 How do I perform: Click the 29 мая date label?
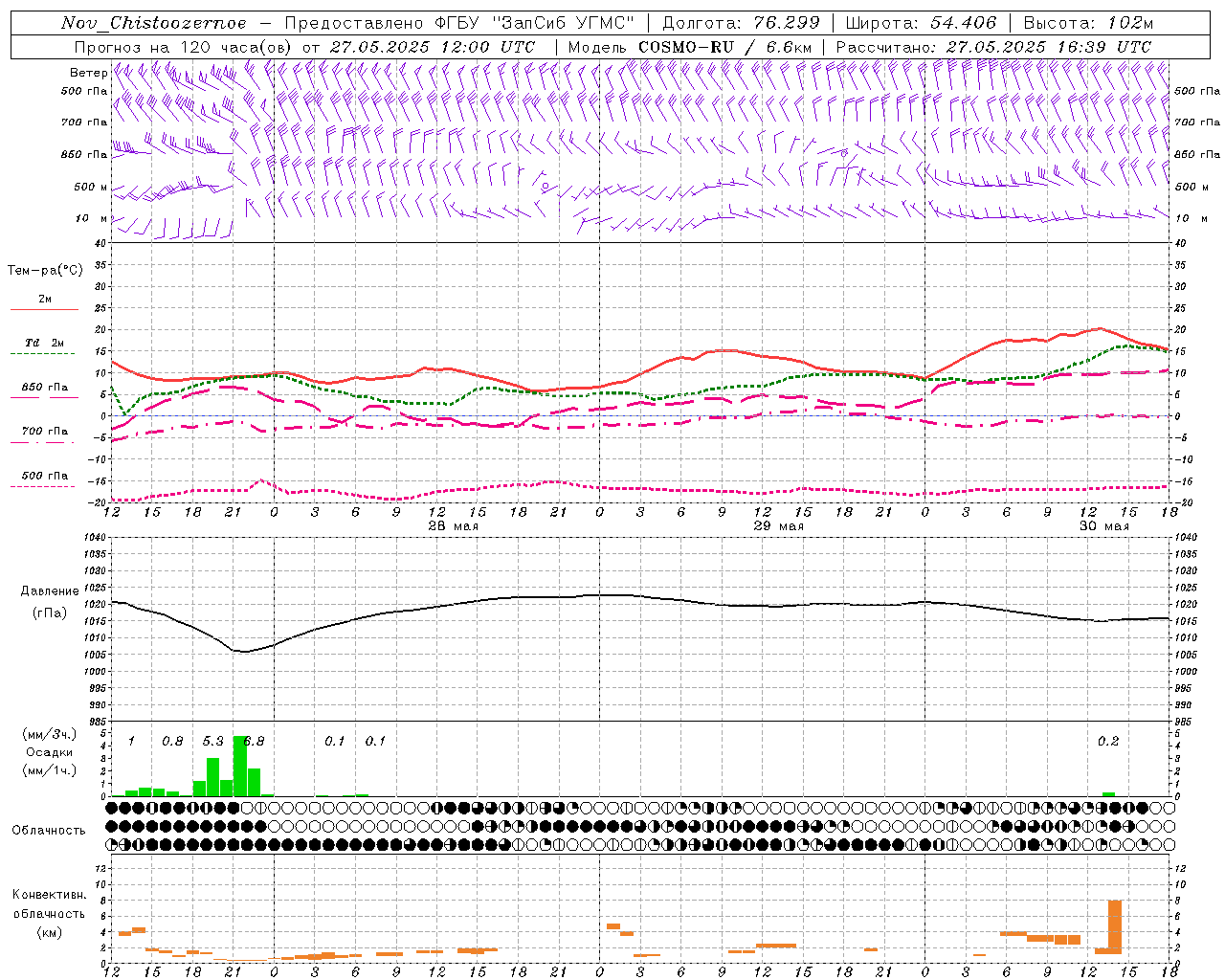pos(778,526)
